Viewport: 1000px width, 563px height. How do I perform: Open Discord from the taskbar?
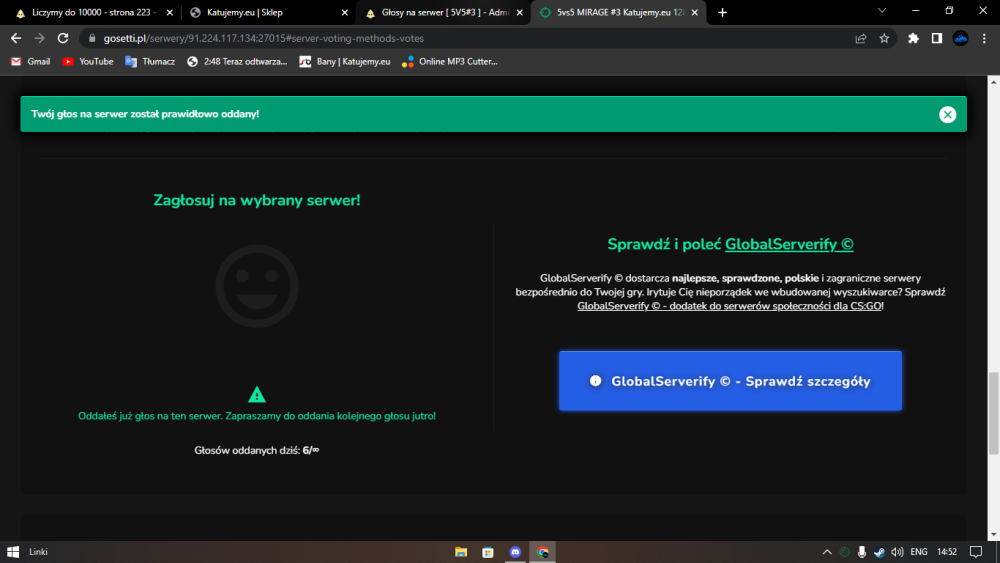[515, 552]
